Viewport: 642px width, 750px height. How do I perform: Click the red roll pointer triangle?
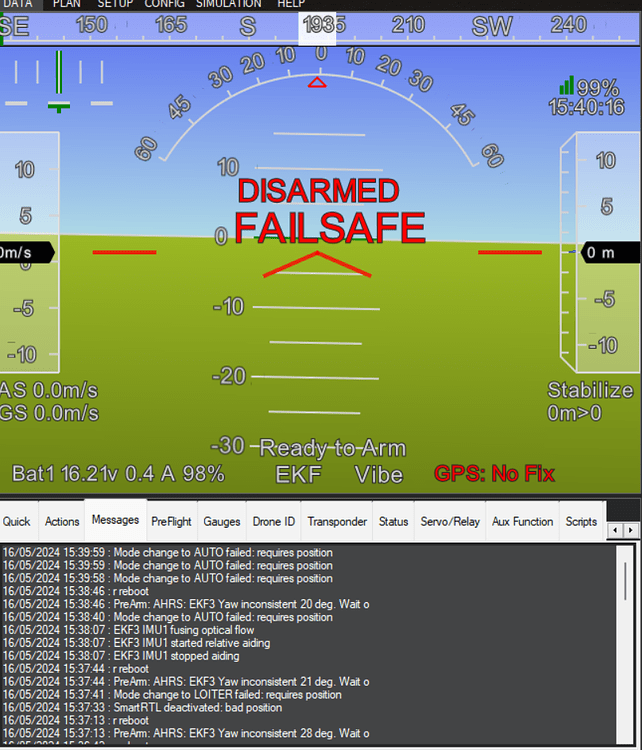coord(317,83)
